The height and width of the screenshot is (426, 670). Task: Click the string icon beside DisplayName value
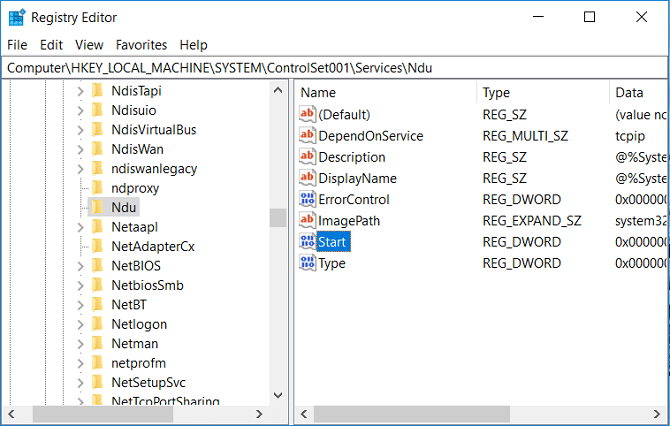click(307, 178)
